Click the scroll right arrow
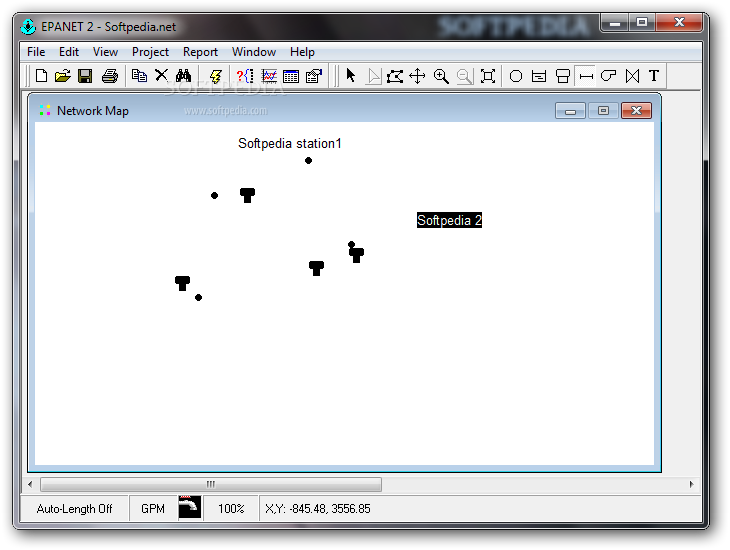The height and width of the screenshot is (550, 730). click(x=691, y=484)
